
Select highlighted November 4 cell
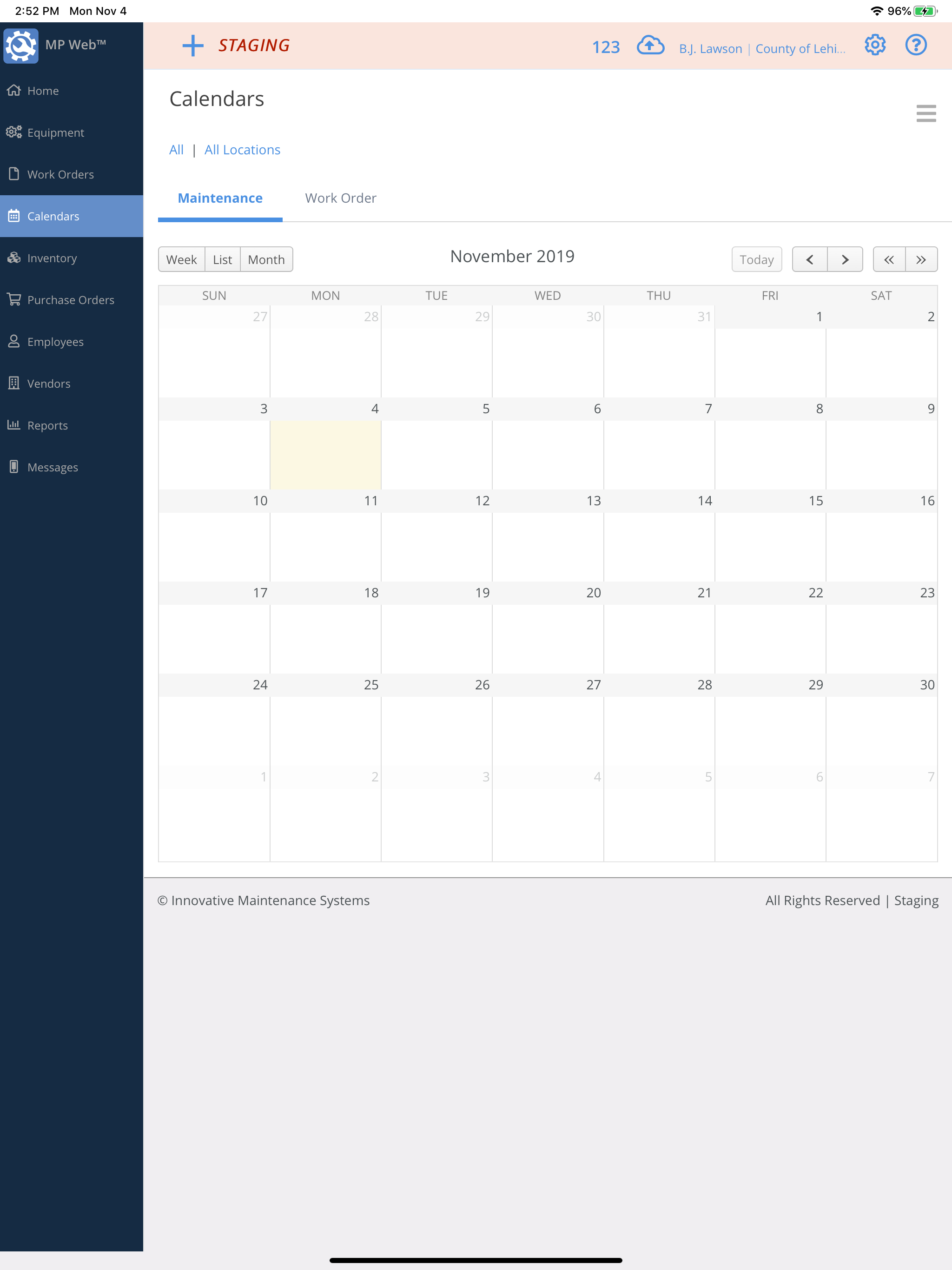click(325, 455)
